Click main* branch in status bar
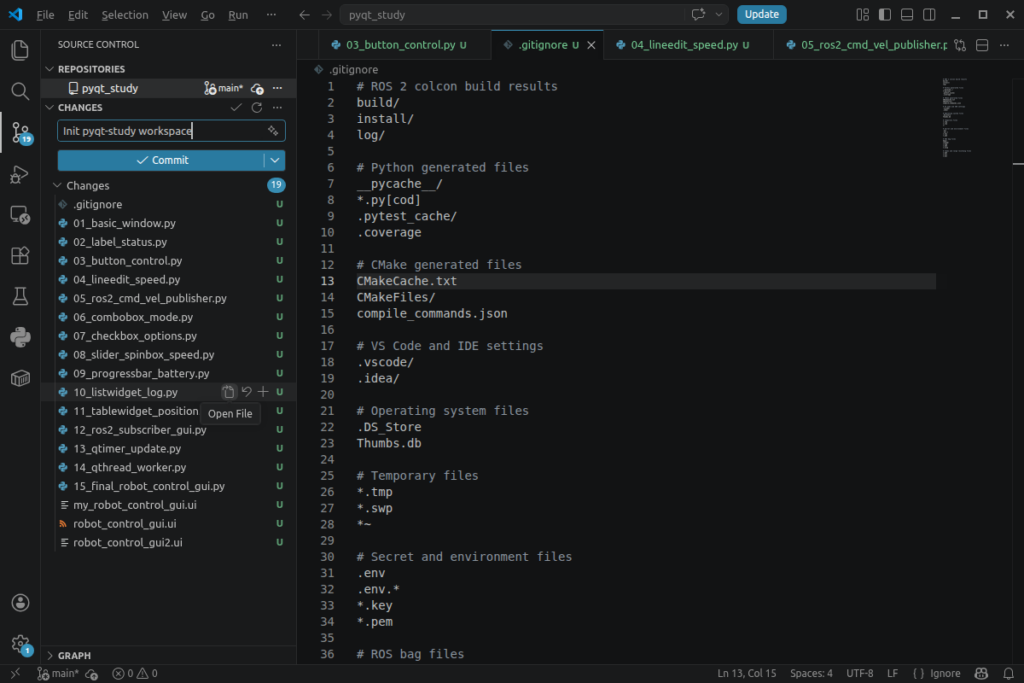 57,674
